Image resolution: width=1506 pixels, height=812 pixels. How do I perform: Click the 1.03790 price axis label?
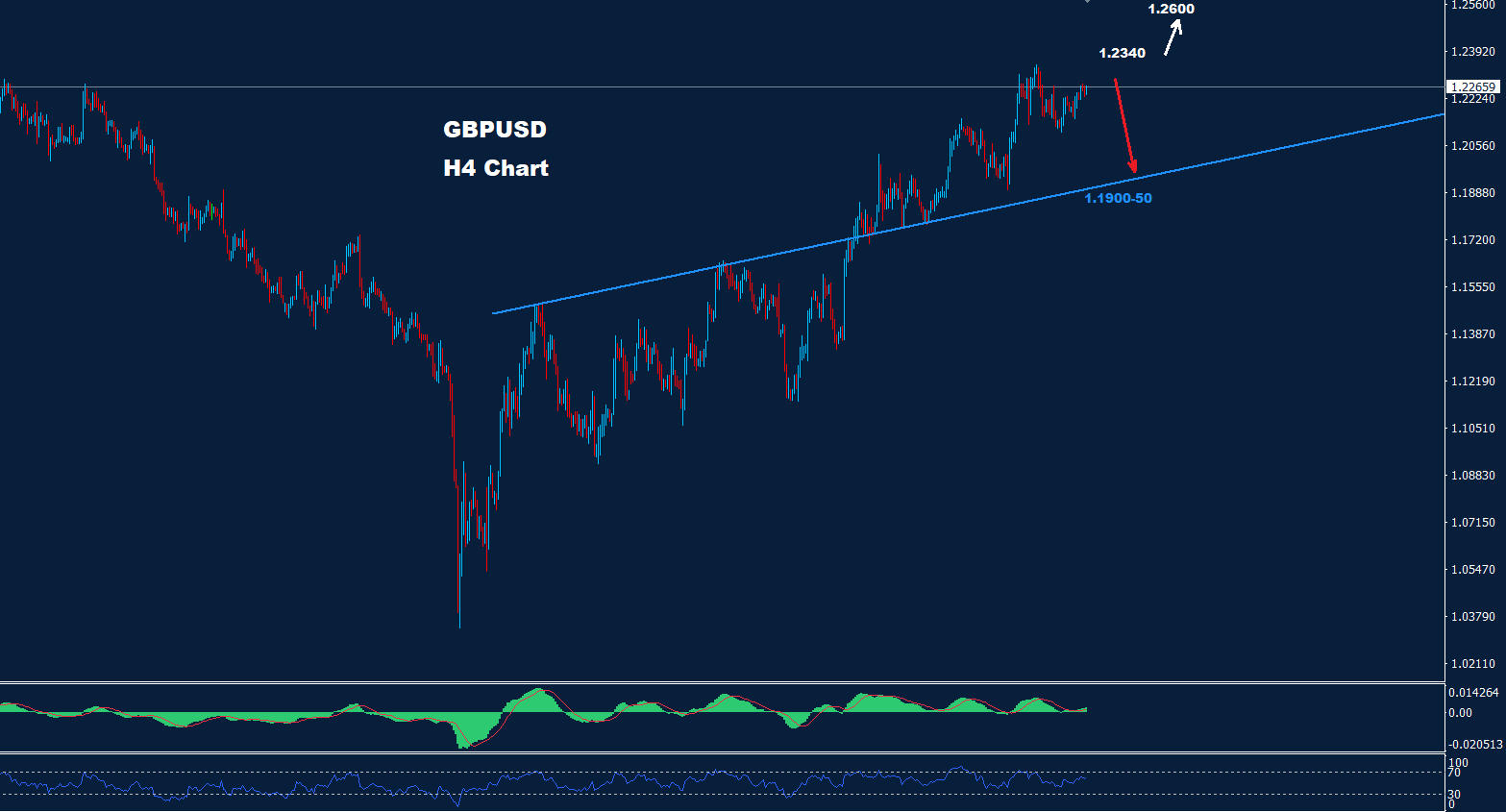[x=1472, y=617]
